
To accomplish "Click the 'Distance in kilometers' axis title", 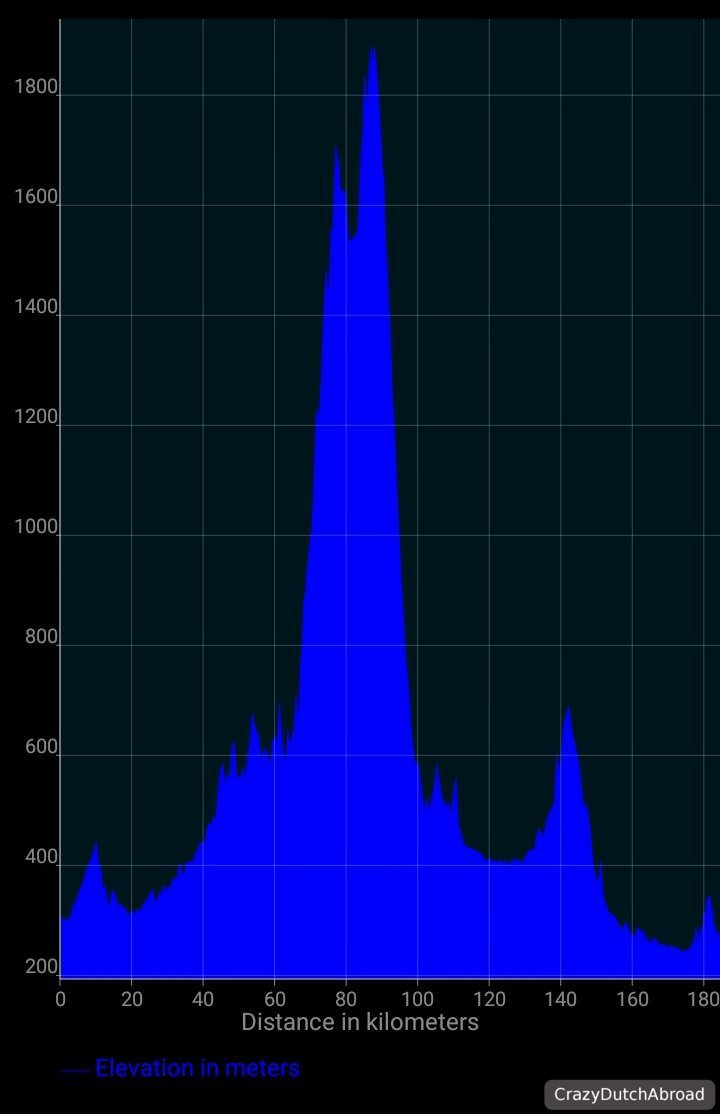I will (x=360, y=1022).
